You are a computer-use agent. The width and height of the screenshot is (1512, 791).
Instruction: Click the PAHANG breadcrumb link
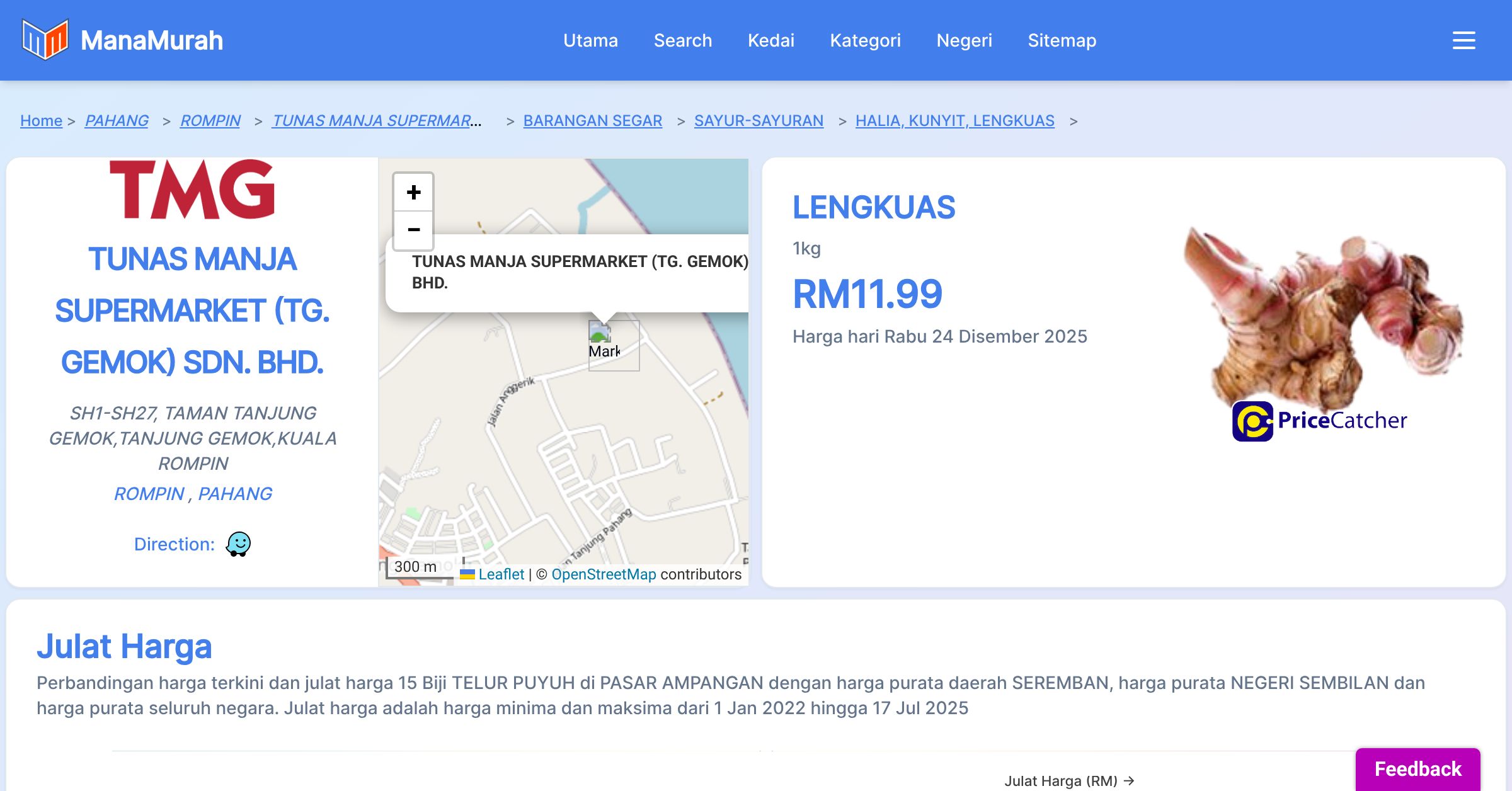(117, 120)
